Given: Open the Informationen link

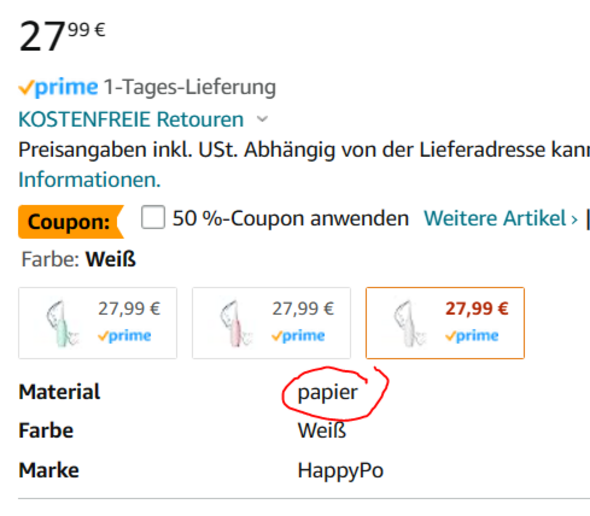Looking at the screenshot, I should point(90,180).
